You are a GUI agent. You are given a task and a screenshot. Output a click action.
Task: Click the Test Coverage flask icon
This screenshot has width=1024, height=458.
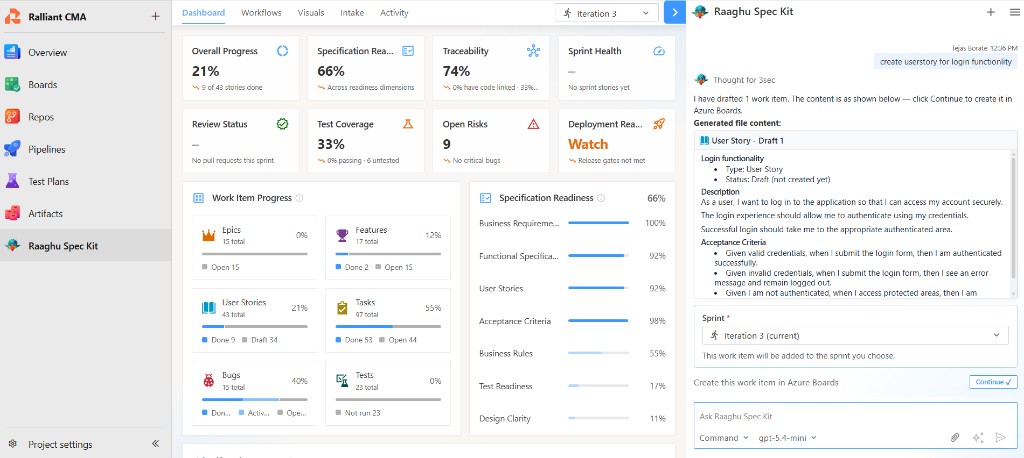pyautogui.click(x=408, y=123)
